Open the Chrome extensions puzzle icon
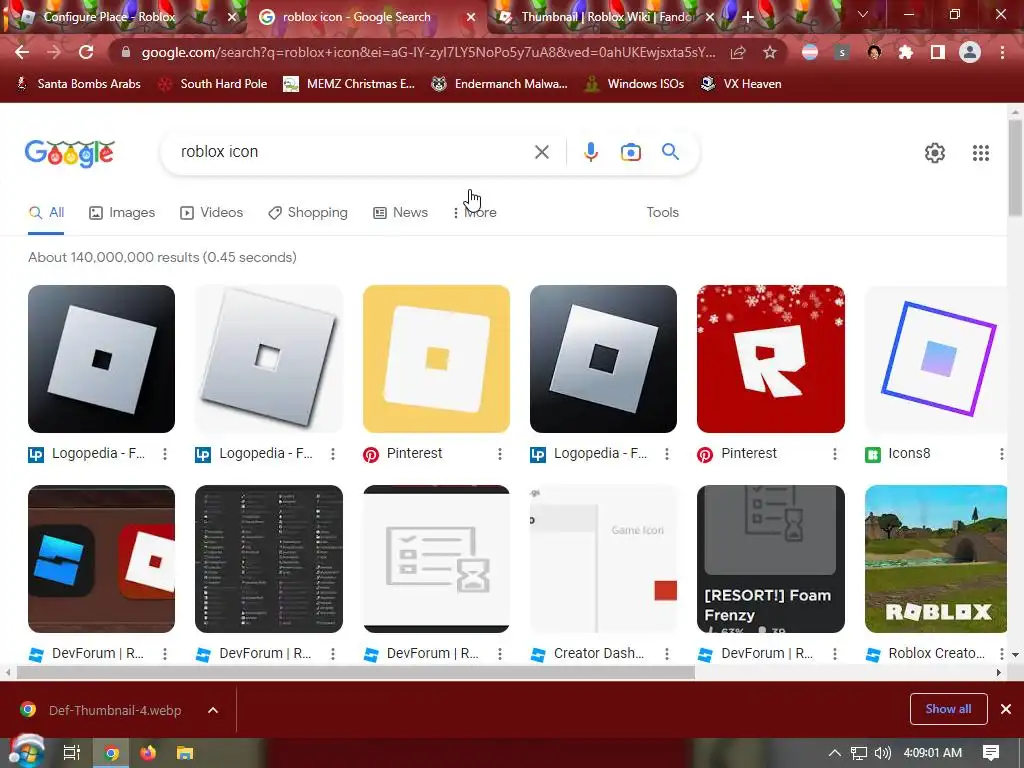The height and width of the screenshot is (768, 1024). coord(905,52)
